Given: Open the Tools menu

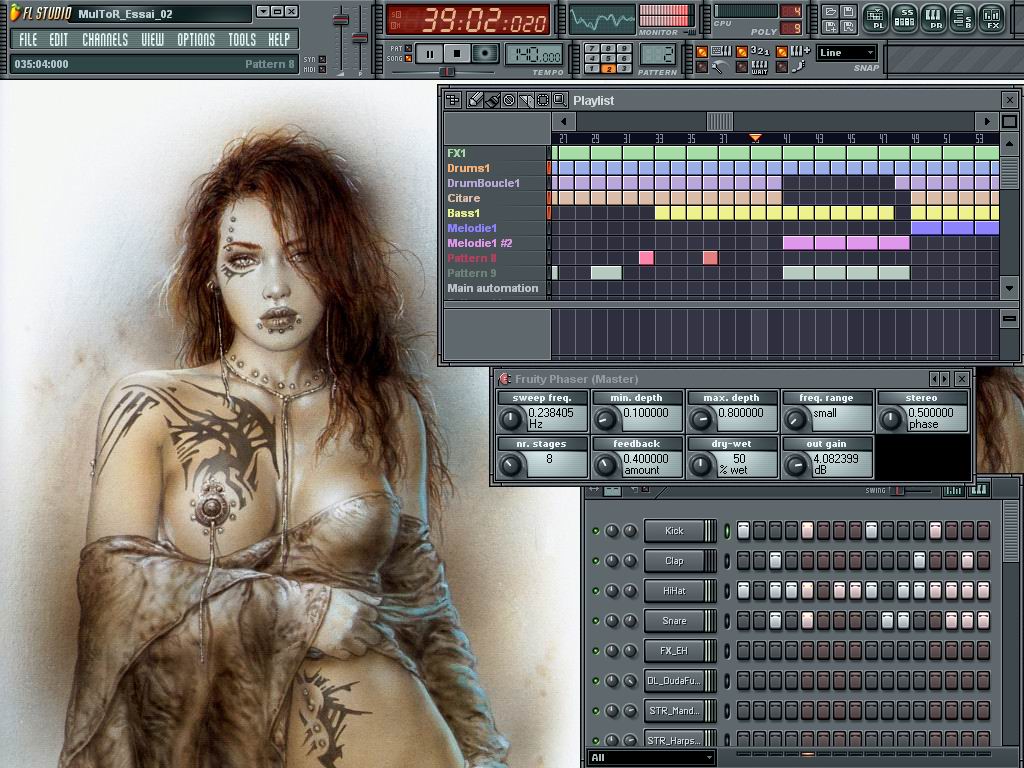Looking at the screenshot, I should pyautogui.click(x=242, y=40).
